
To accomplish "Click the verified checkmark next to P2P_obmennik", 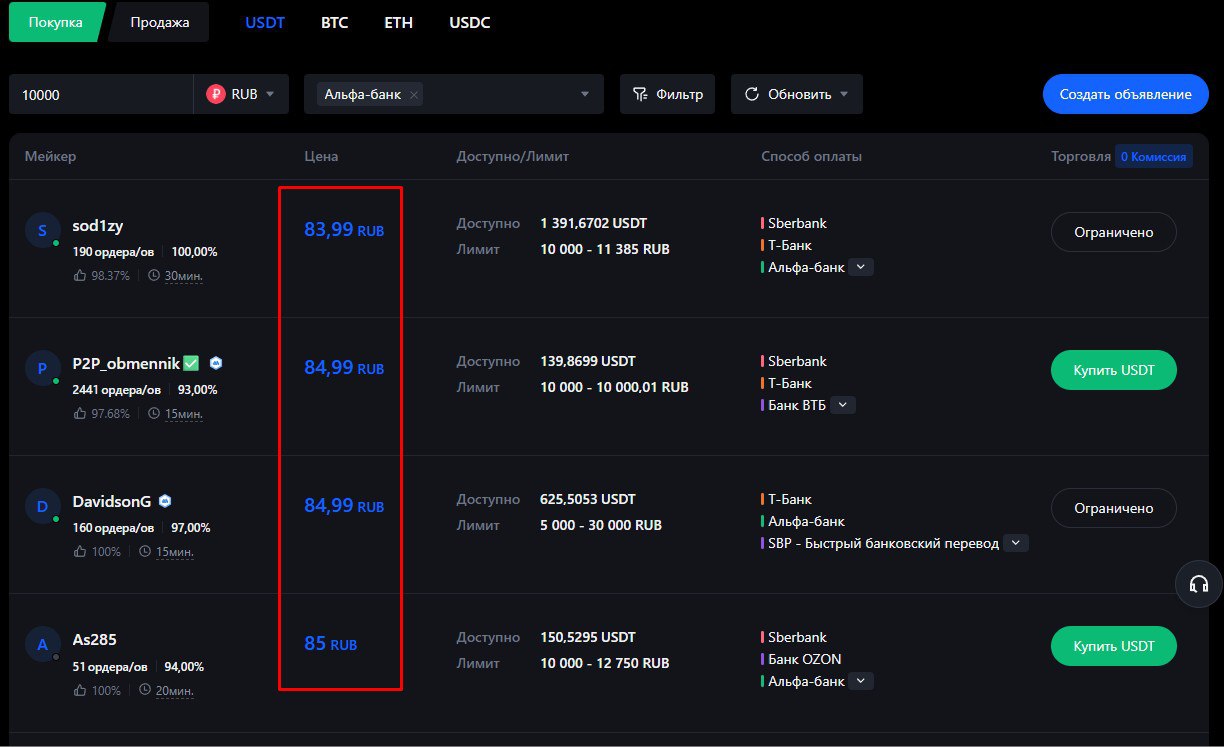I will coord(191,364).
